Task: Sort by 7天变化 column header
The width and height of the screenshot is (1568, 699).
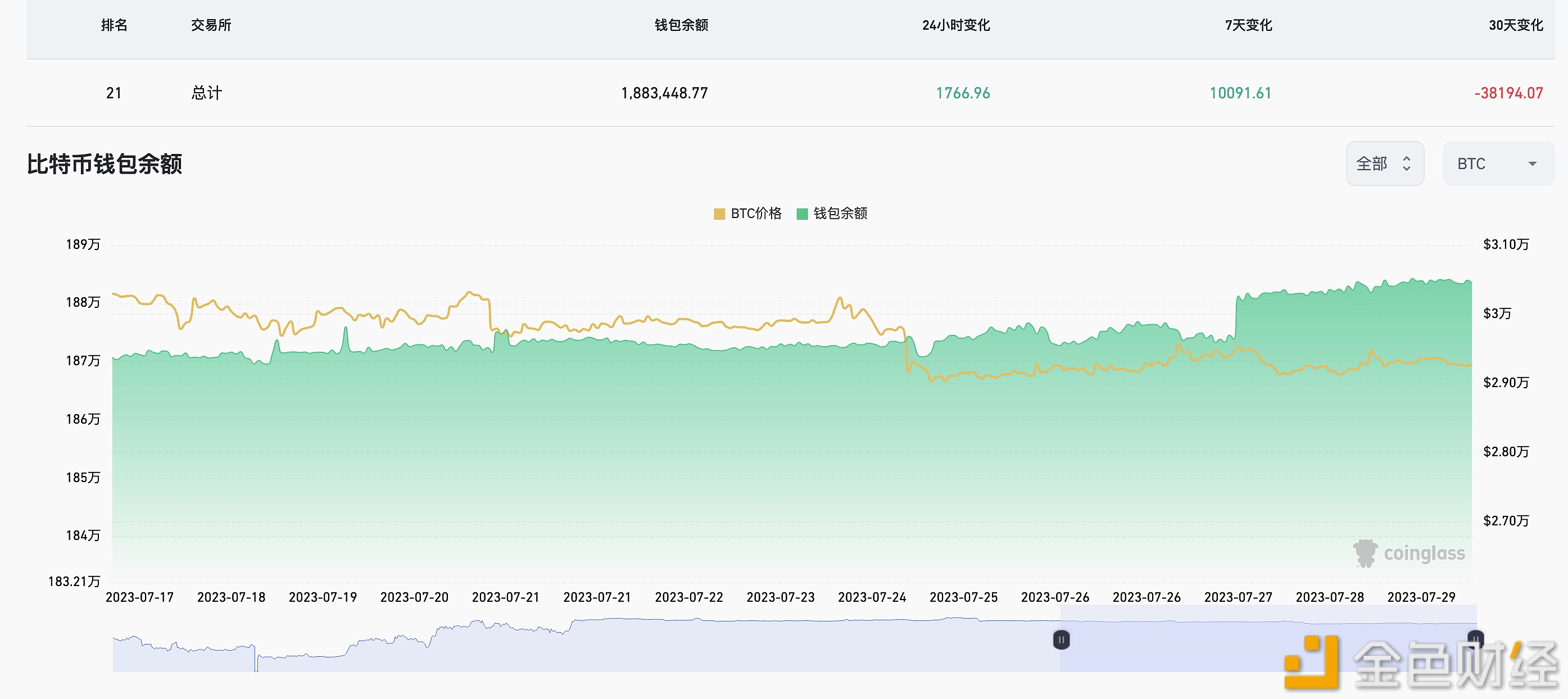Action: pyautogui.click(x=1248, y=25)
